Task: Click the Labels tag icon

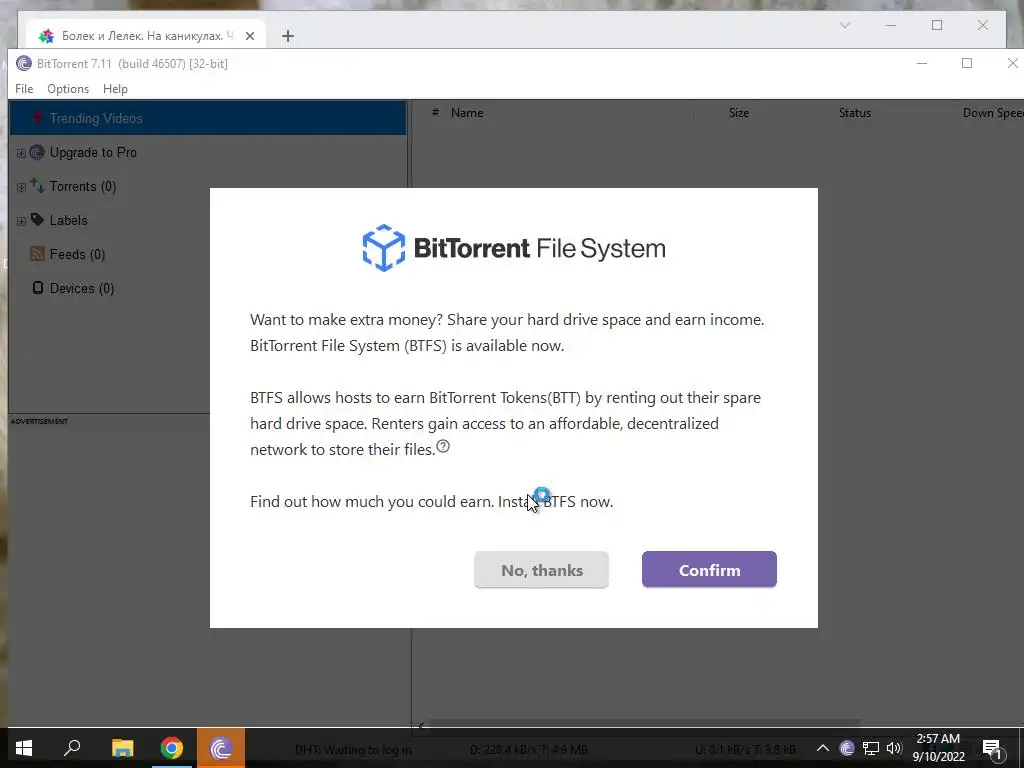Action: (37, 219)
